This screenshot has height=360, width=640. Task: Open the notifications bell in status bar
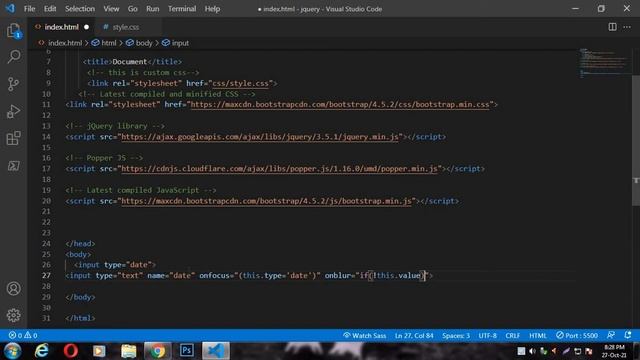pyautogui.click(x=628, y=335)
